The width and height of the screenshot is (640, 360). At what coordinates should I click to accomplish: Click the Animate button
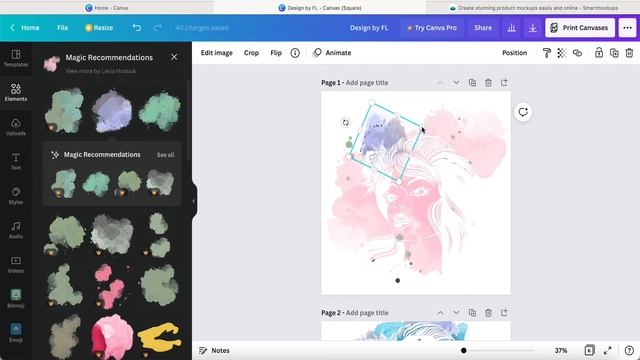click(x=332, y=53)
